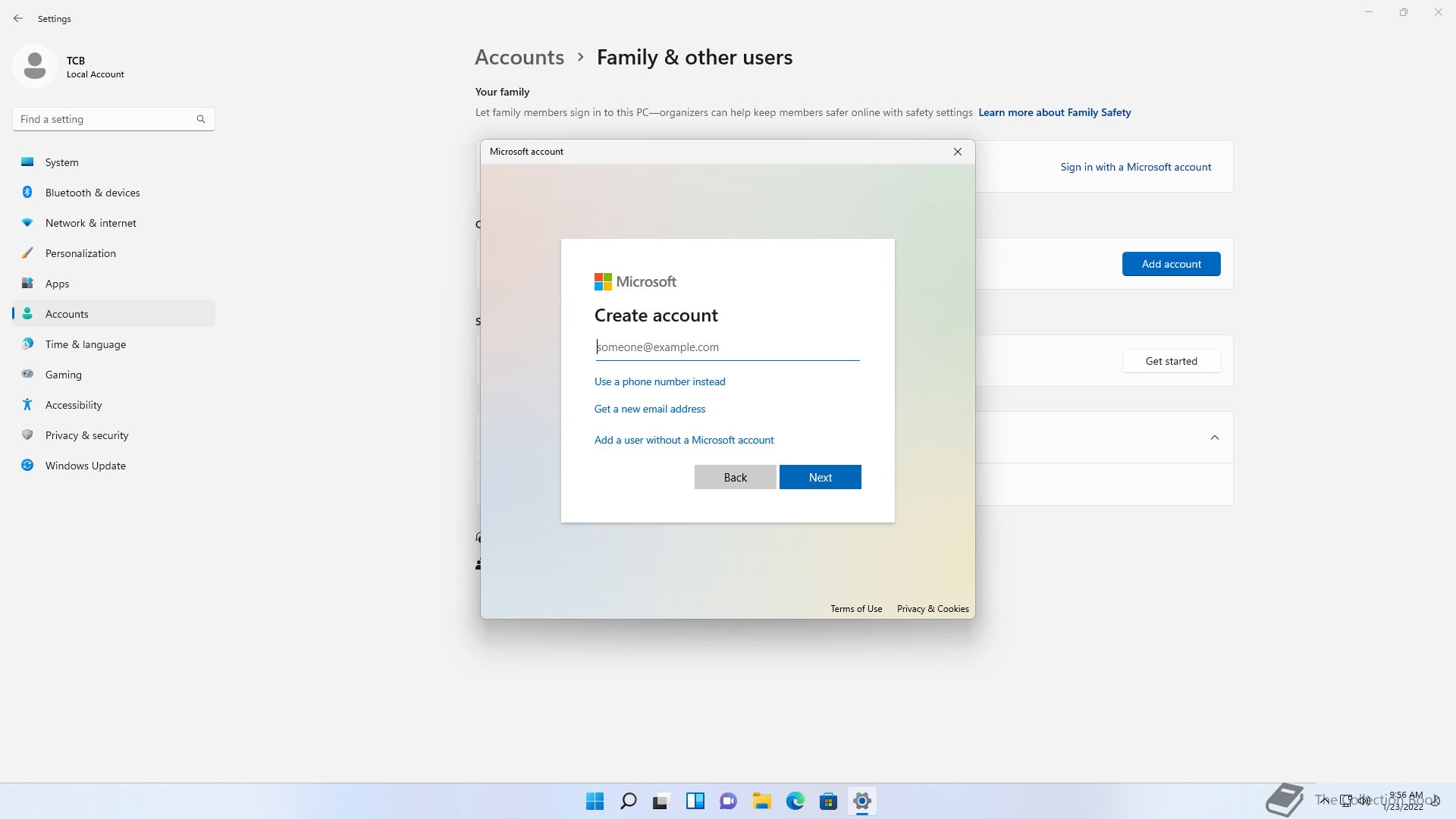The width and height of the screenshot is (1456, 819).
Task: Click Use a phone number instead
Action: [x=660, y=381]
